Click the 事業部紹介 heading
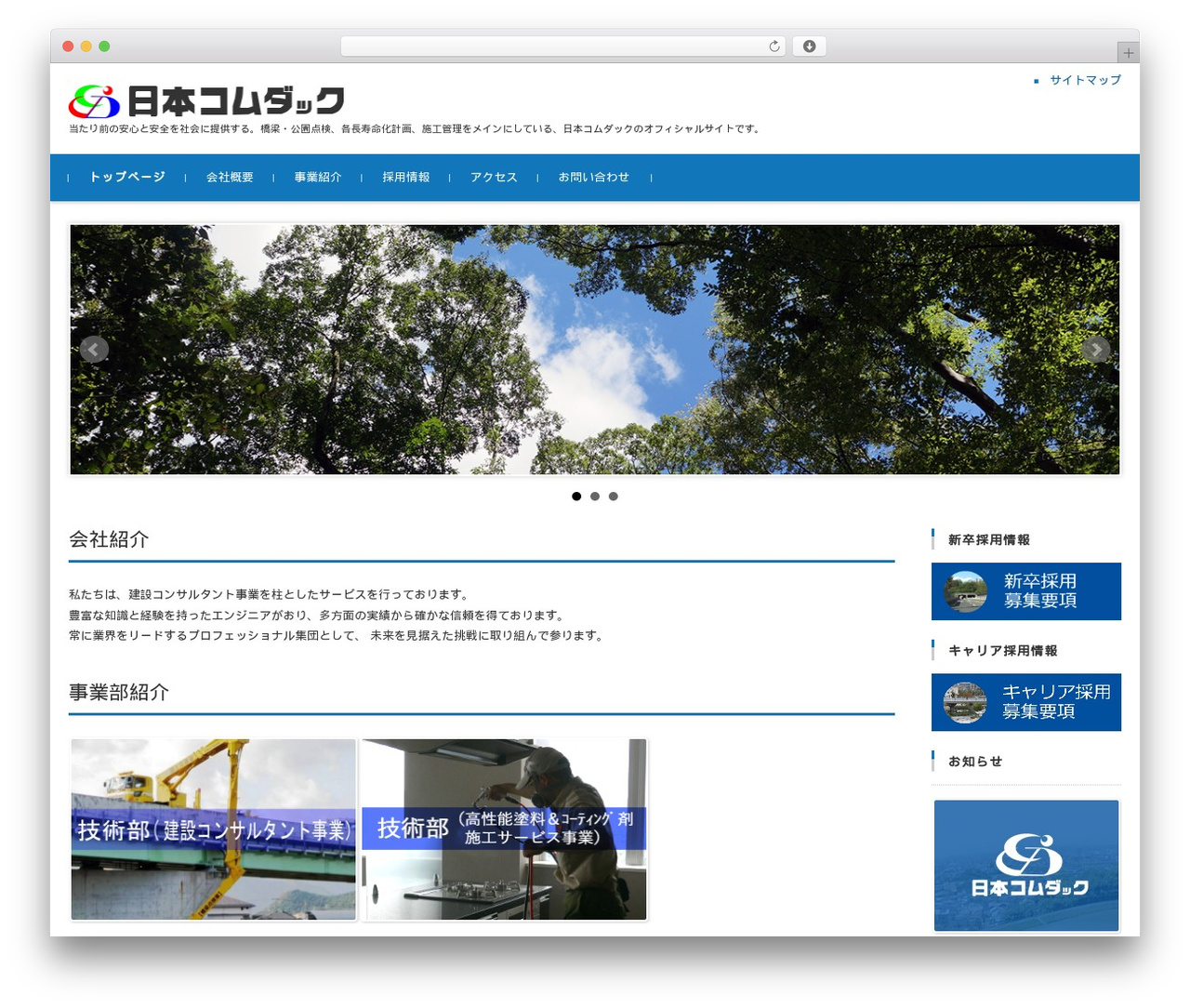The image size is (1190, 1008). point(119,692)
